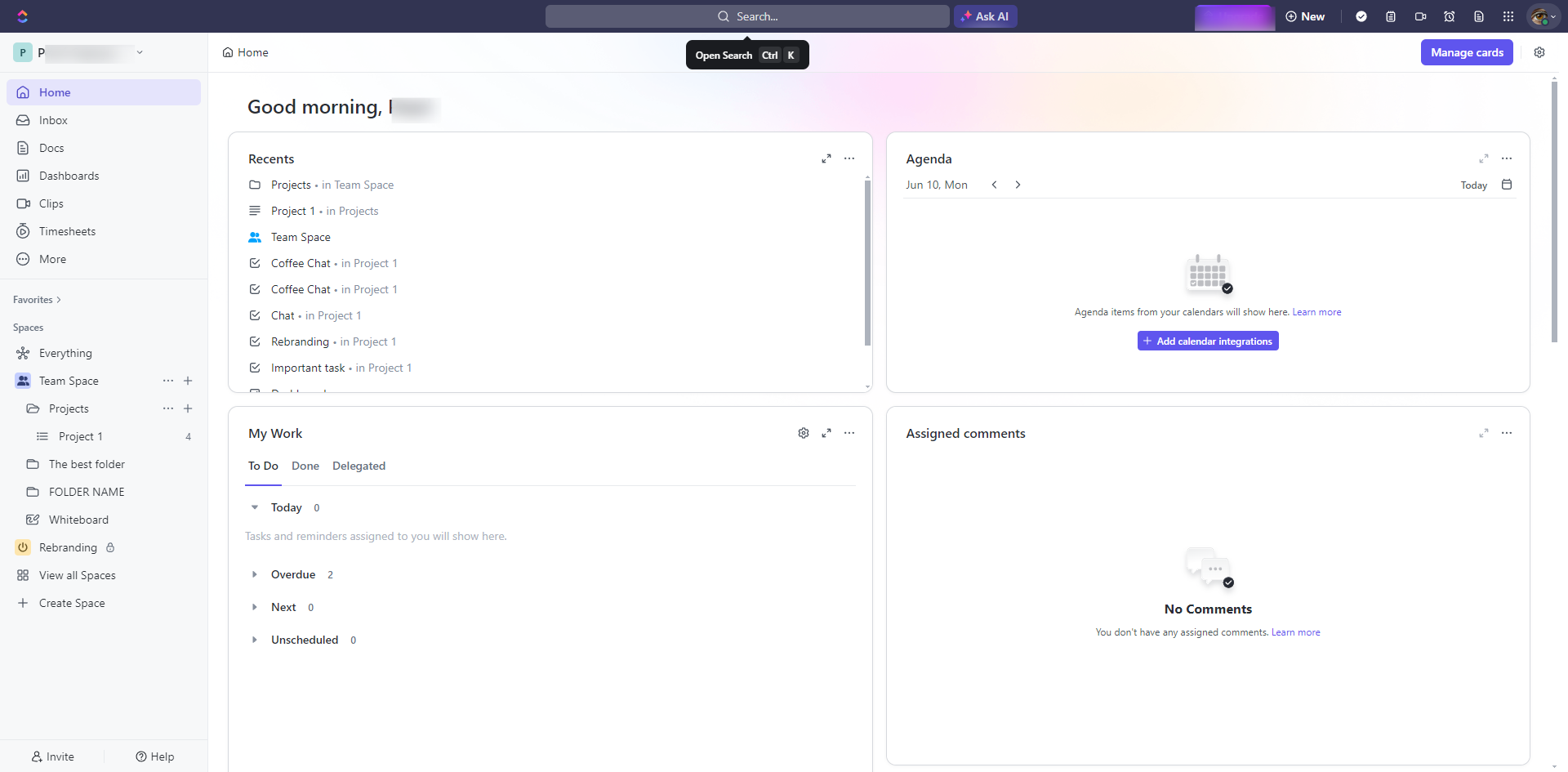The height and width of the screenshot is (772, 1568).
Task: Open the reminders alarm clock icon
Action: (1450, 16)
